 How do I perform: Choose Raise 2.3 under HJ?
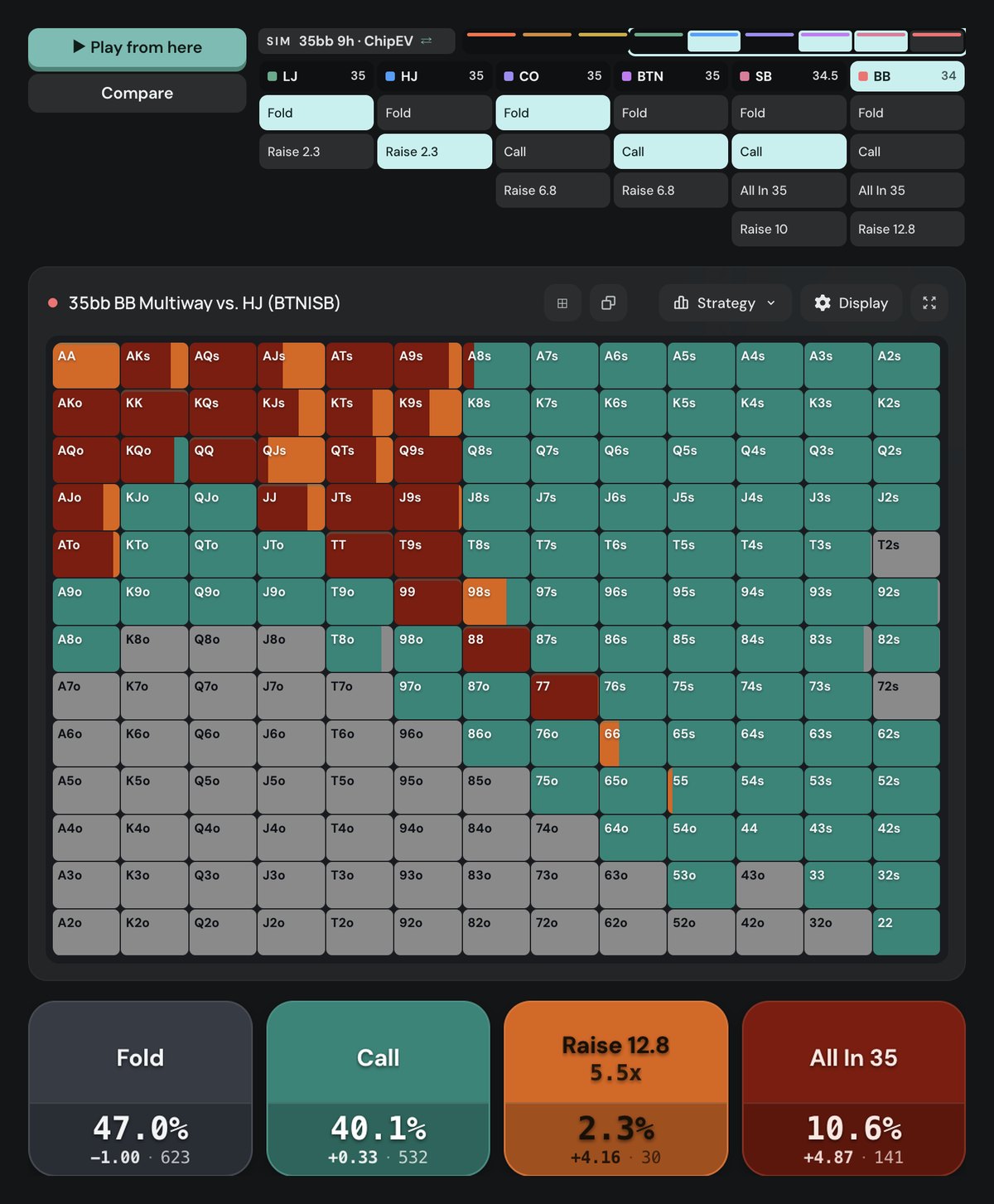tap(435, 152)
